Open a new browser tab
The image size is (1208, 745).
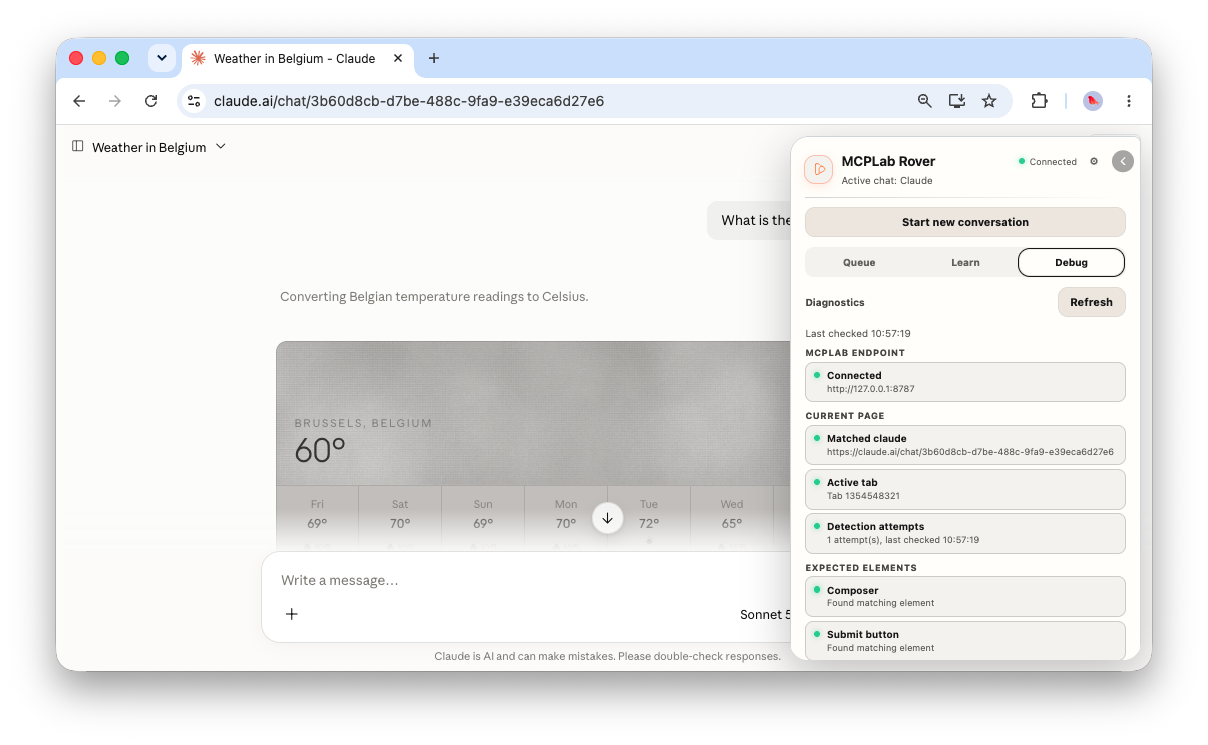434,58
